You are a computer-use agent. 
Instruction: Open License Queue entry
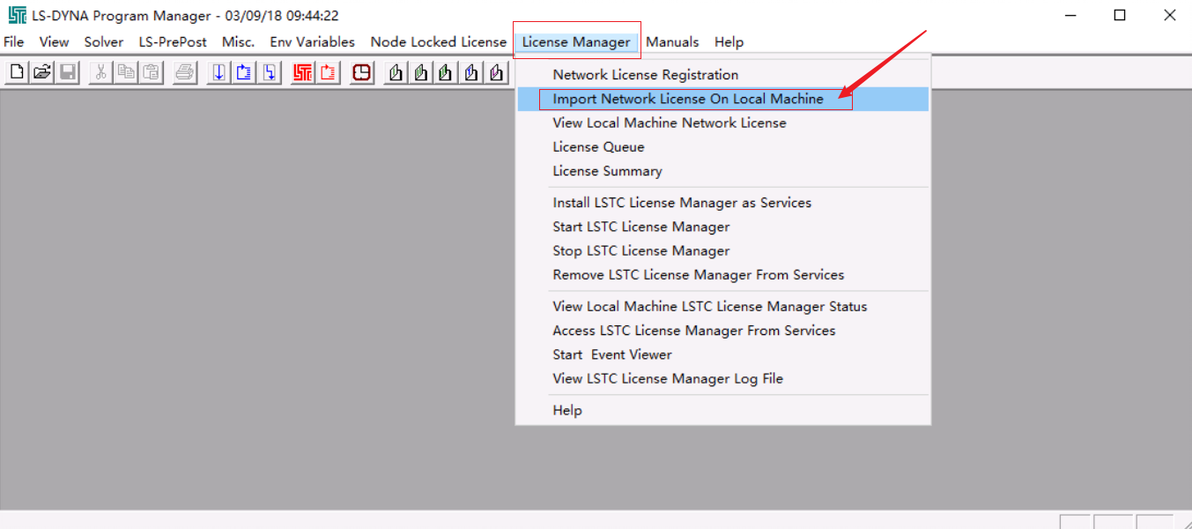(x=598, y=147)
